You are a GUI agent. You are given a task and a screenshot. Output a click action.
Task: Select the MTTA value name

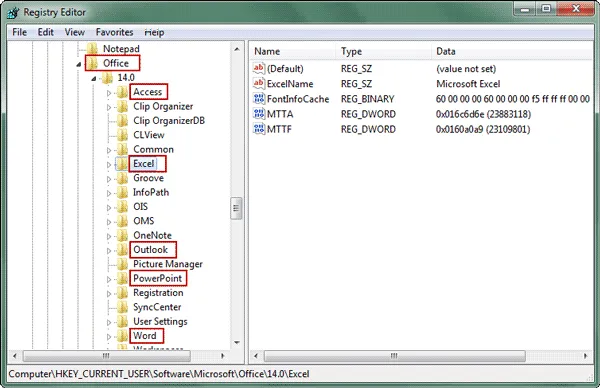[280, 114]
